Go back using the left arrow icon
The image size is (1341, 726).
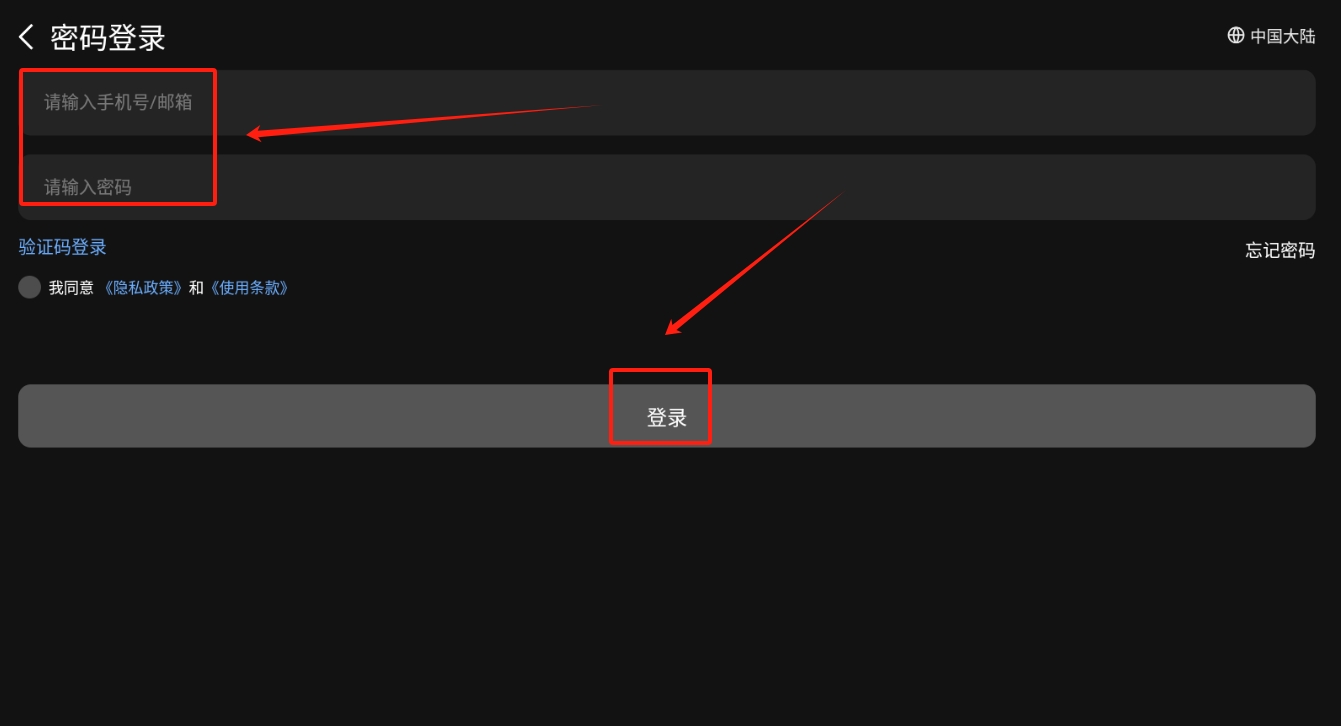pyautogui.click(x=26, y=38)
